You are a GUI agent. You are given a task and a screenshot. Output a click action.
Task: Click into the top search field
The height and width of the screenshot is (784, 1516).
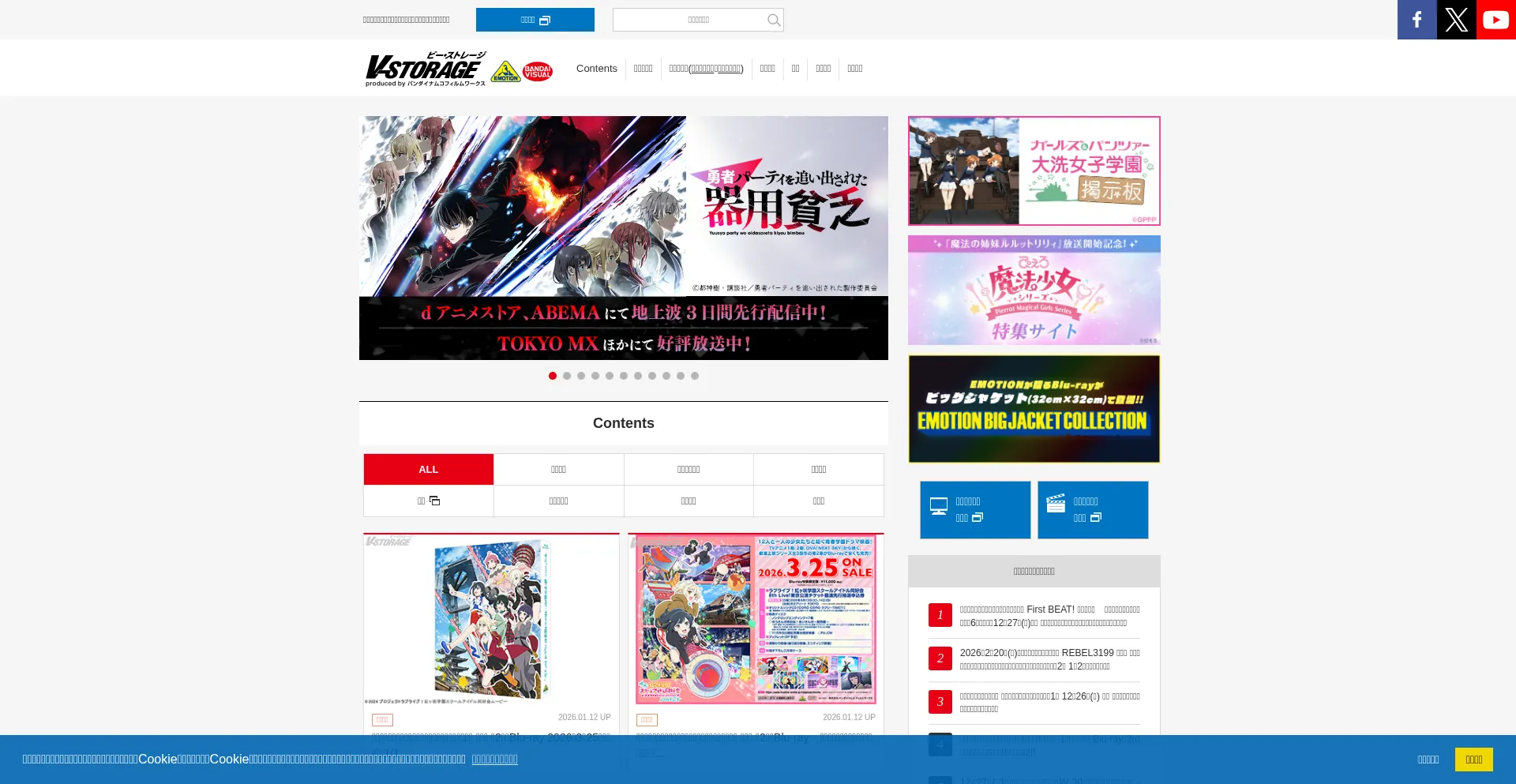[x=687, y=21]
